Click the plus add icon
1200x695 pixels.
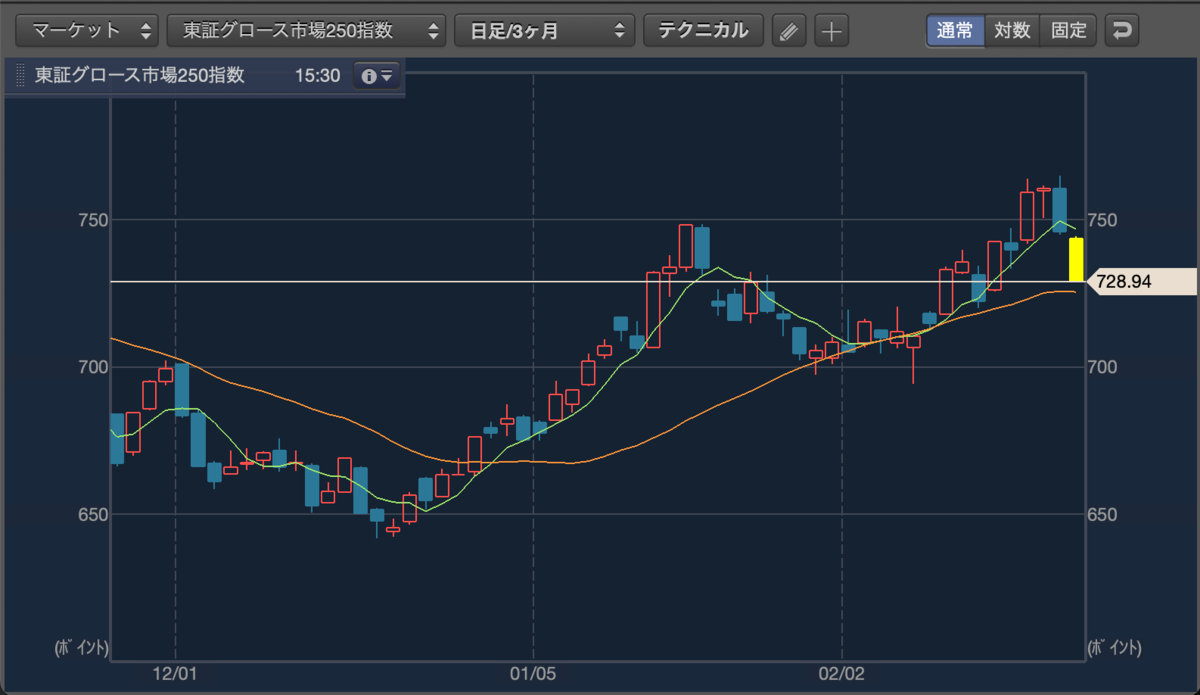click(x=831, y=31)
